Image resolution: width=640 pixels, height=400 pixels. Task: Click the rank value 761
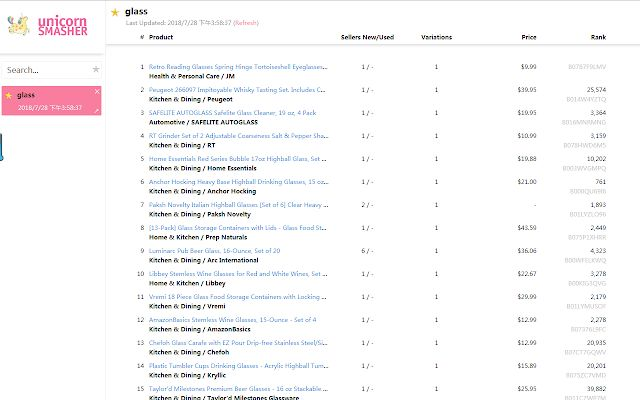tap(601, 182)
